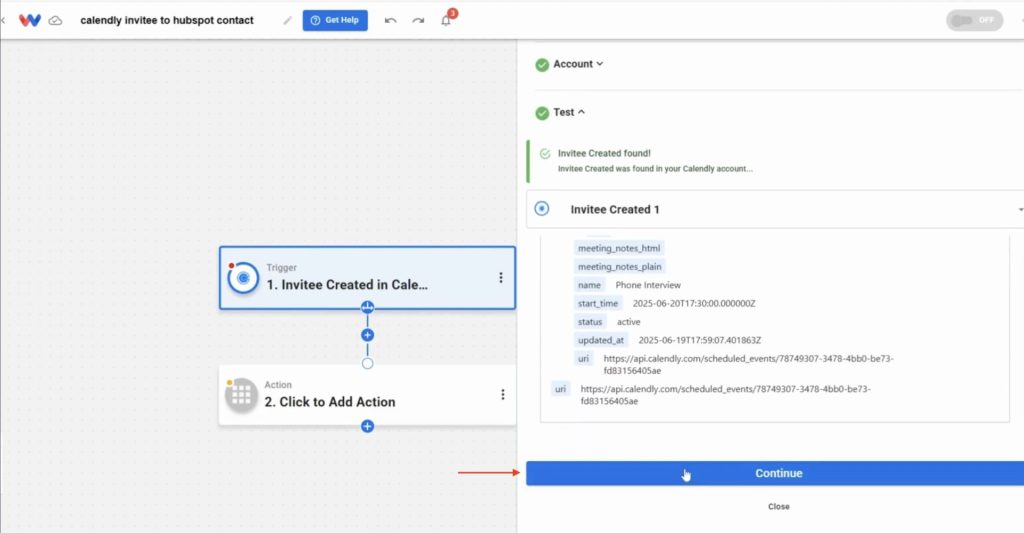Click the updated_at field tag
1024x533 pixels.
point(601,340)
